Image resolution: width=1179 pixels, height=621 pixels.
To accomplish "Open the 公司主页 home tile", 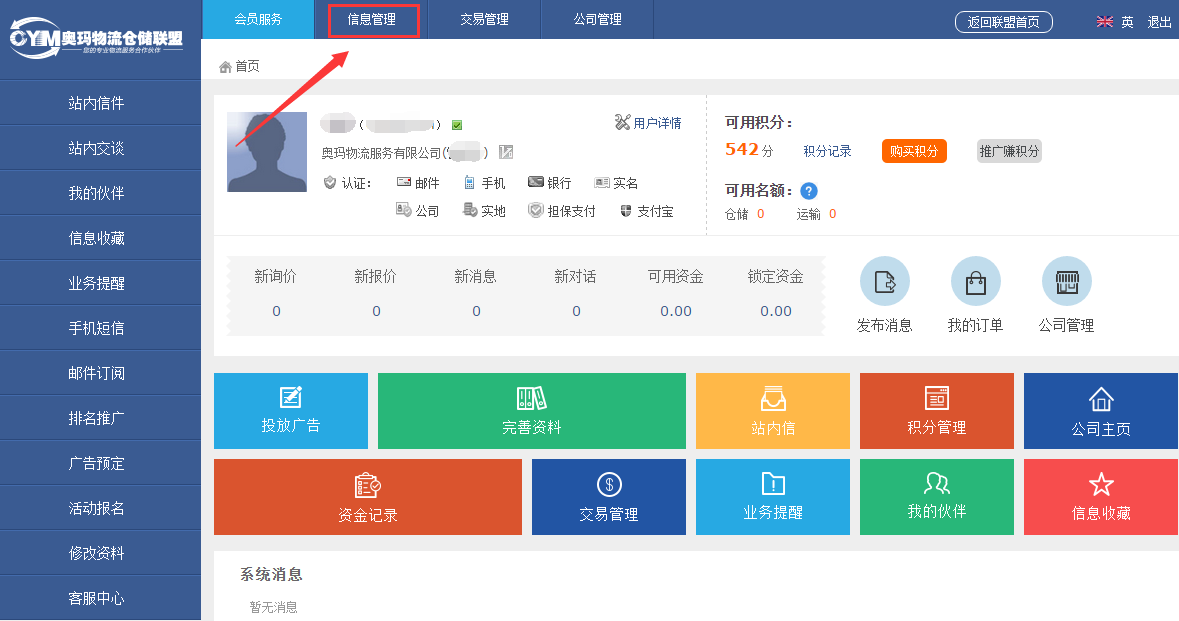I will pos(1101,411).
